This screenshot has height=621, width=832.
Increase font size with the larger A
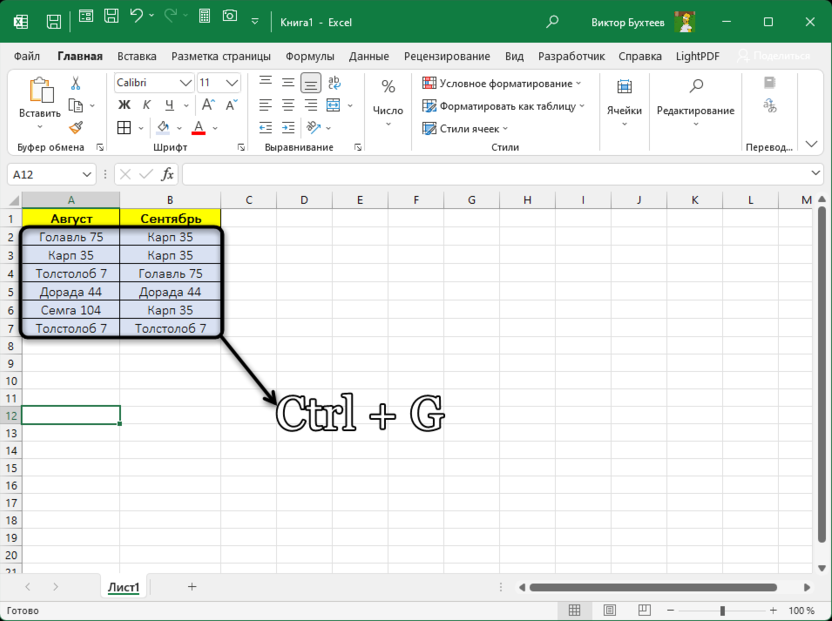click(x=208, y=105)
